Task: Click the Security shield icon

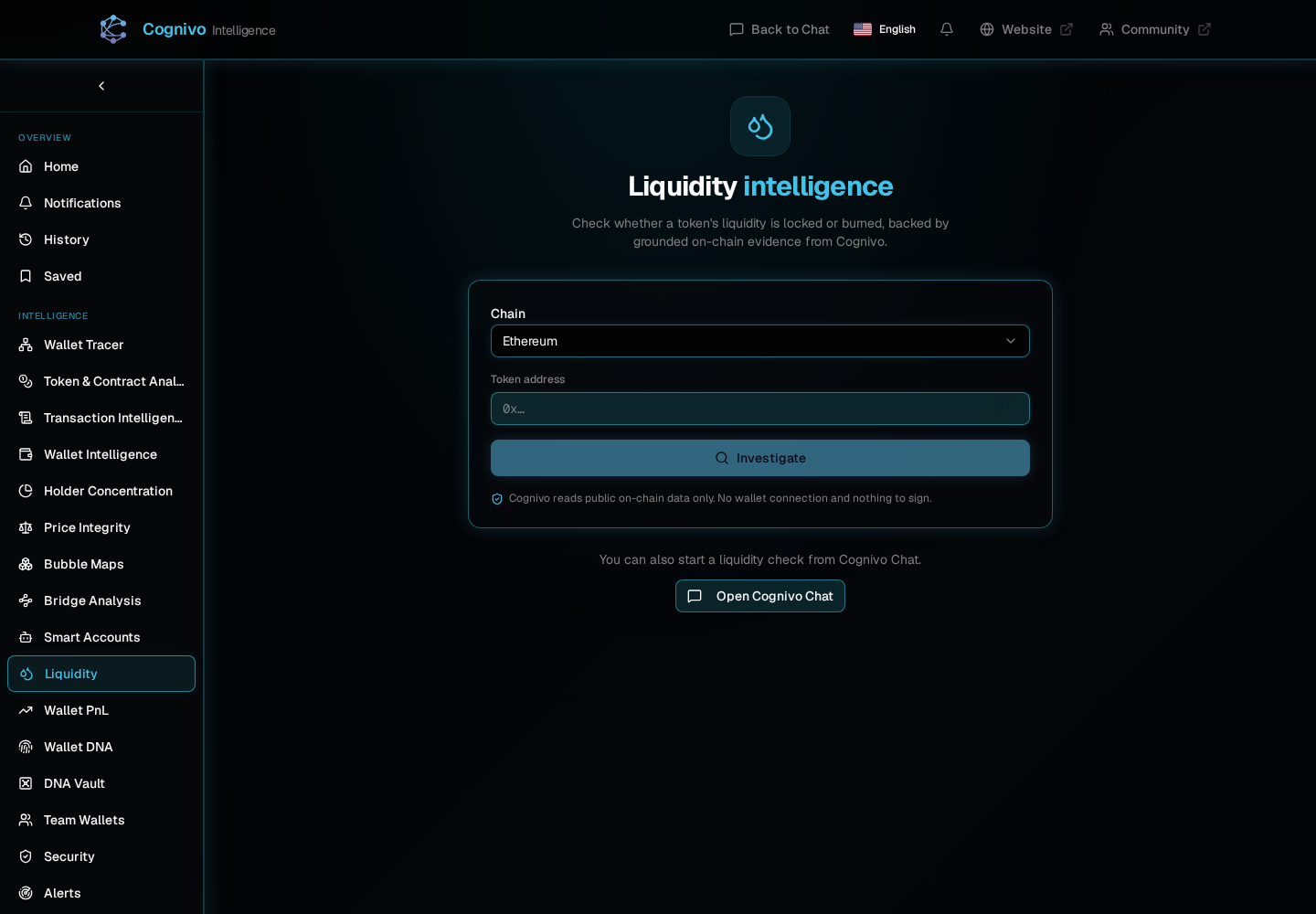Action: click(x=26, y=856)
